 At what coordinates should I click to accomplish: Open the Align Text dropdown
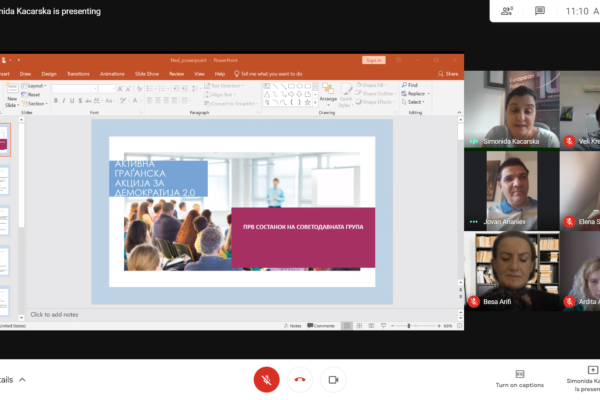220,95
